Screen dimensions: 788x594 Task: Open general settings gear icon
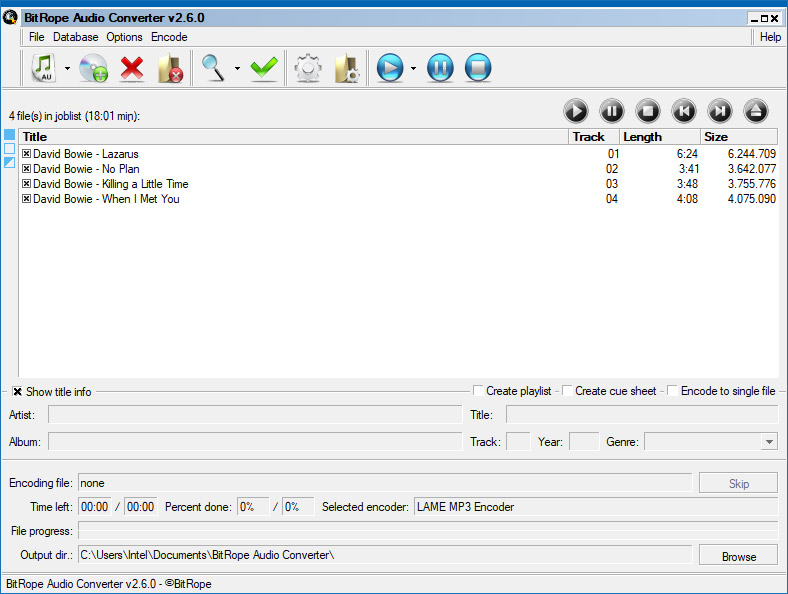click(x=307, y=68)
